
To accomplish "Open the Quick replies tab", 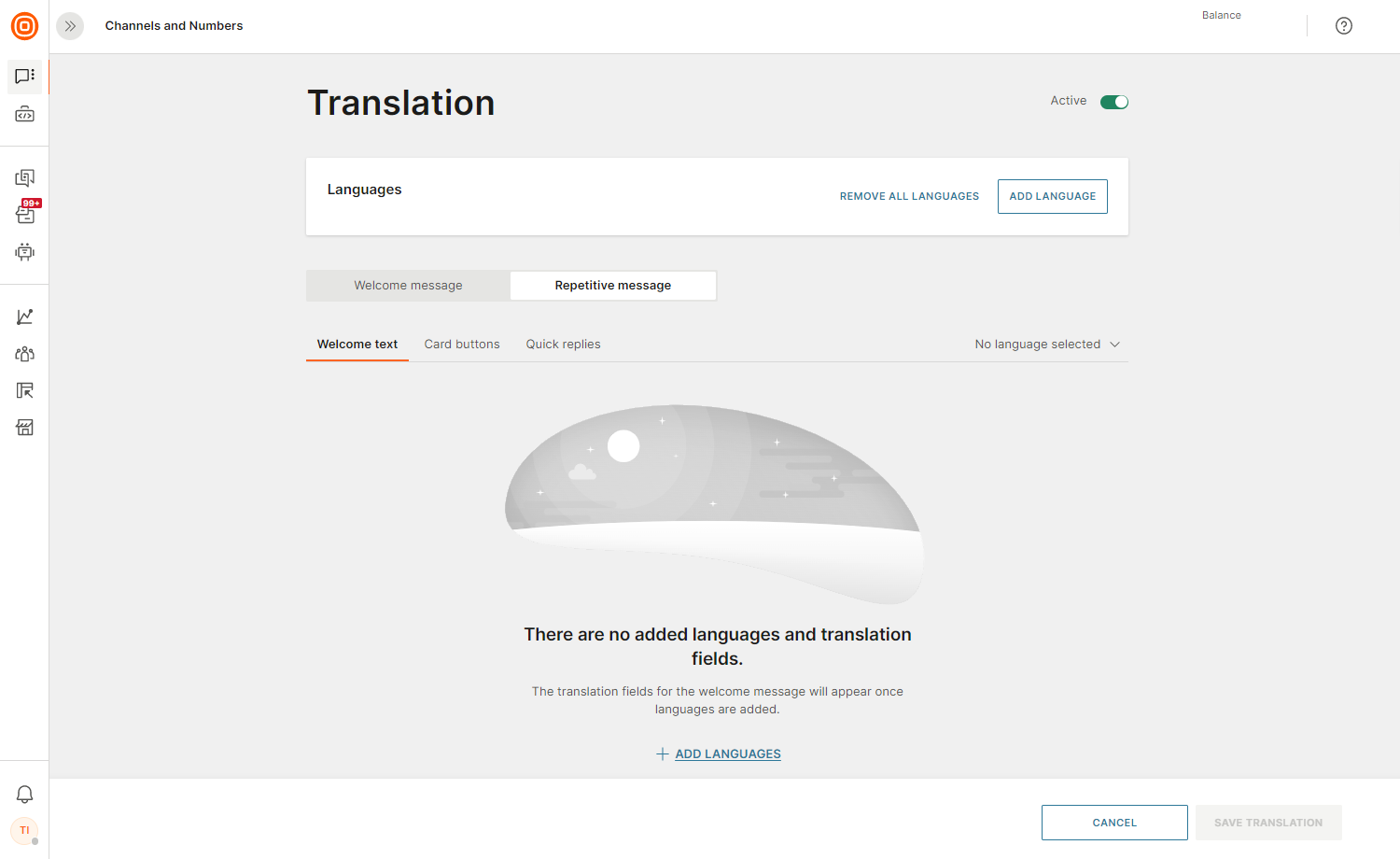I will (563, 345).
